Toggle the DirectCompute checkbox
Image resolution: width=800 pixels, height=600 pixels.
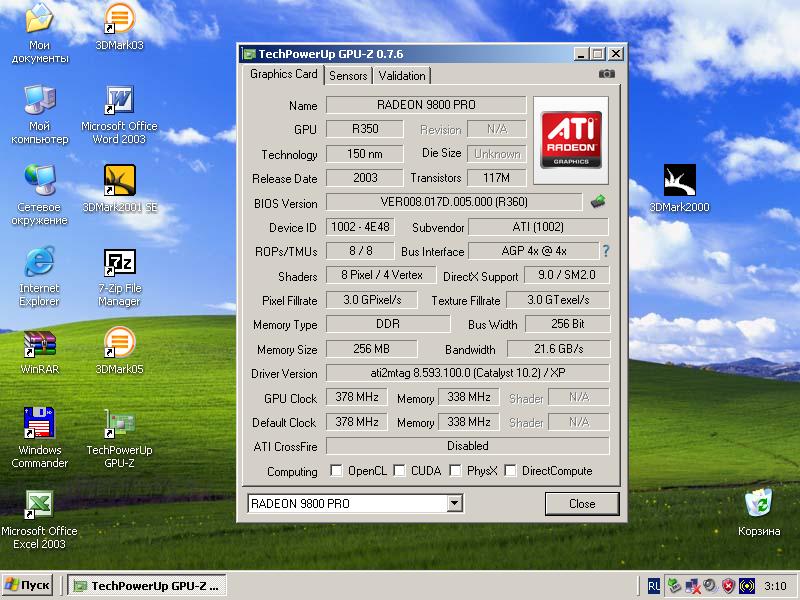[x=510, y=470]
